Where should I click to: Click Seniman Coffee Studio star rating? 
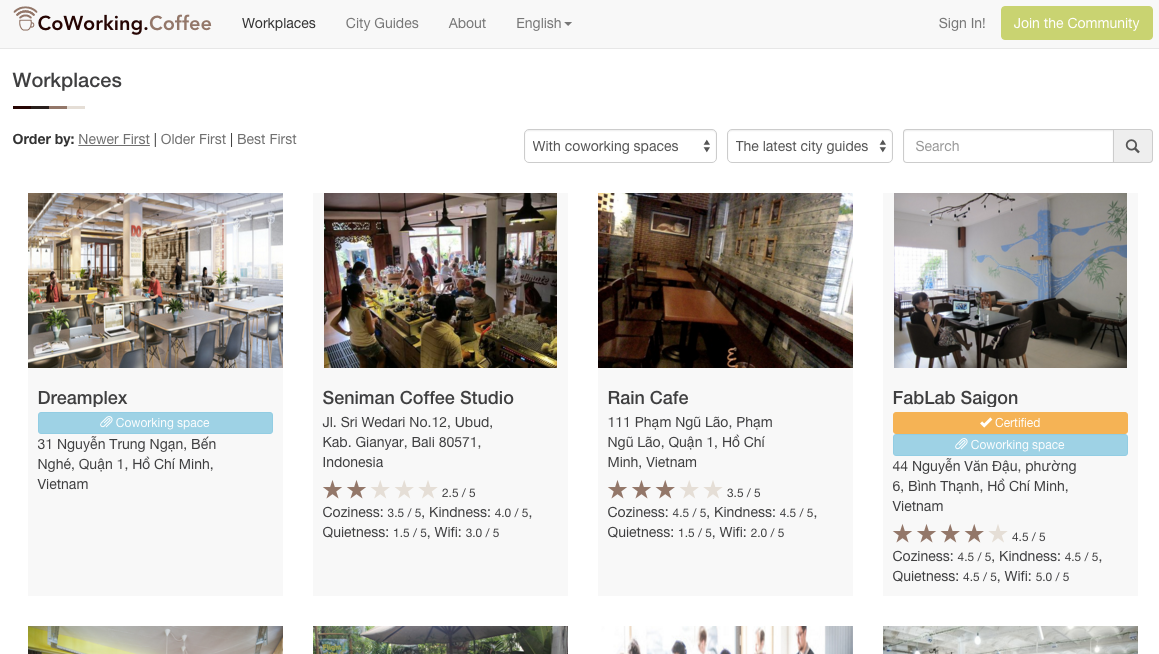pyautogui.click(x=380, y=490)
